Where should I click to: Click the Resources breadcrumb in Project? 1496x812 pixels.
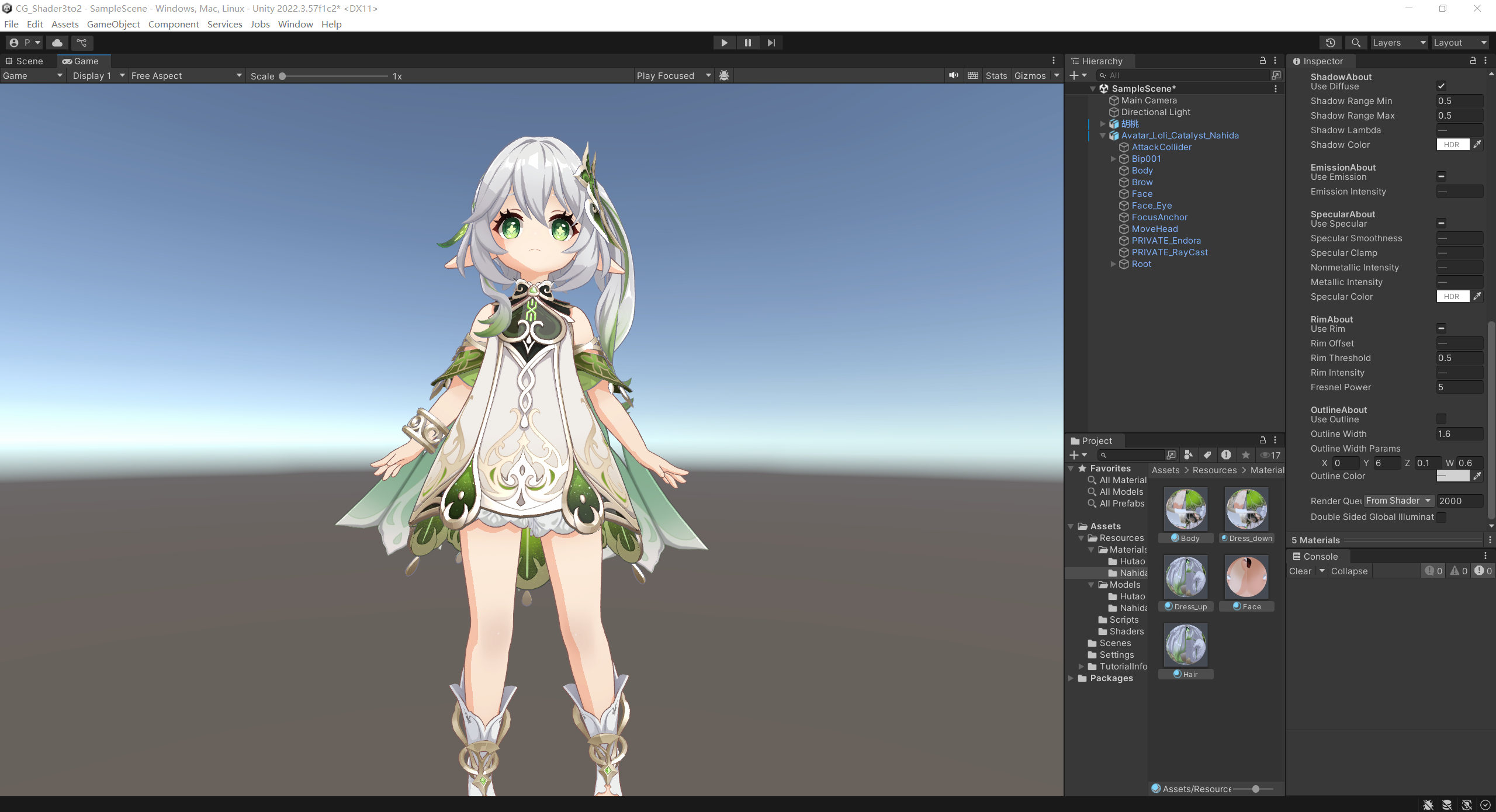click(x=1214, y=470)
